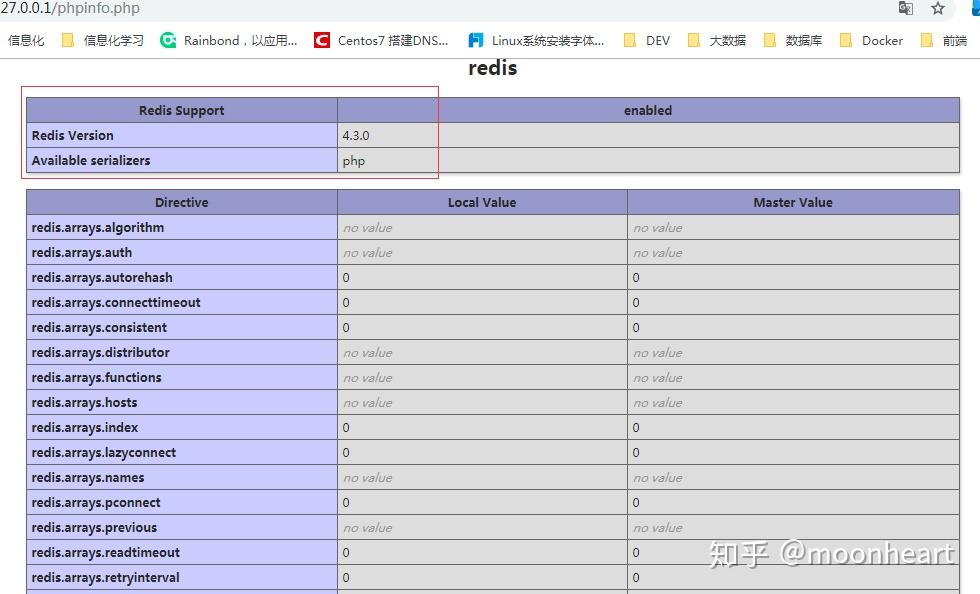Click the redis.arrays.algorithm directive cell
The height and width of the screenshot is (594, 980).
click(97, 227)
